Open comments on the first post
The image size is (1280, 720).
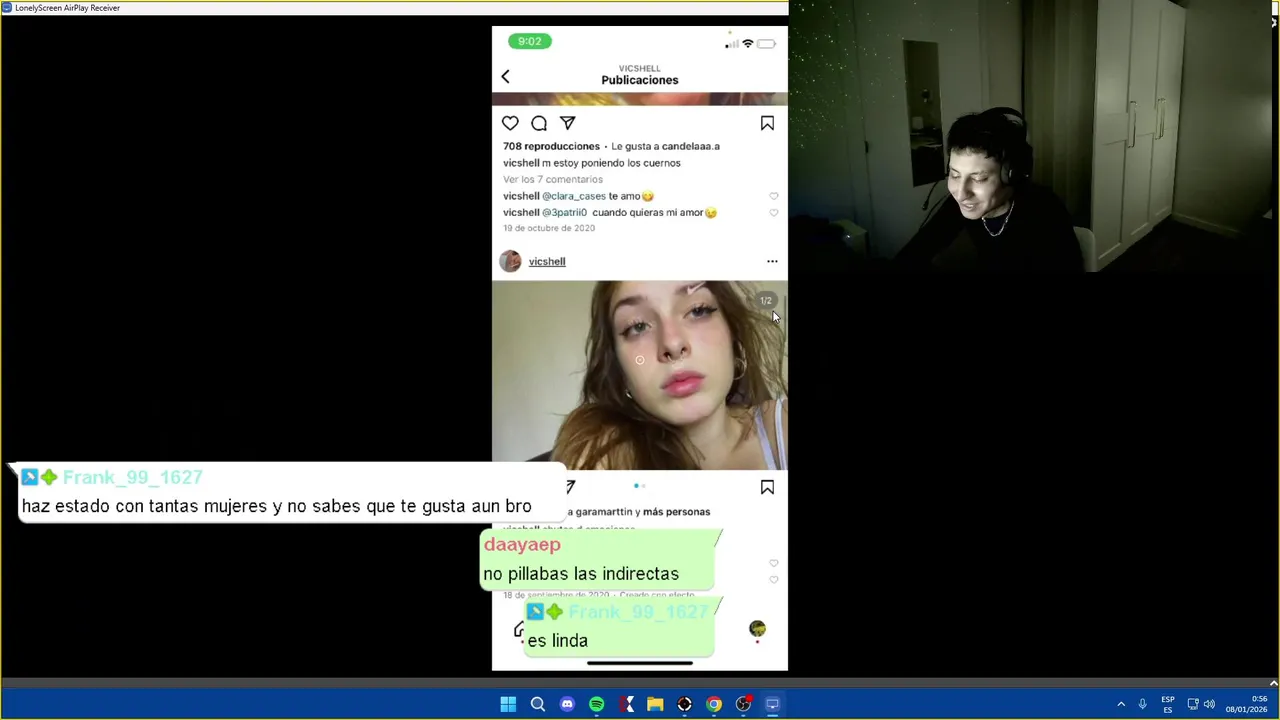539,123
